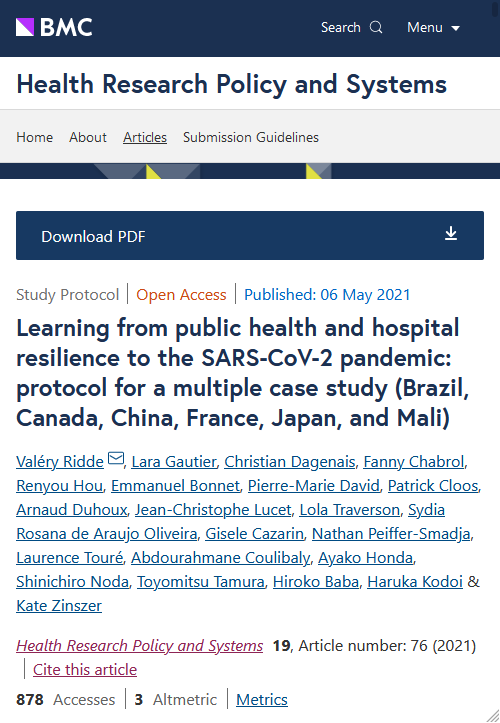Image resolution: width=500 pixels, height=723 pixels.
Task: Open the About tab
Action: tap(88, 137)
